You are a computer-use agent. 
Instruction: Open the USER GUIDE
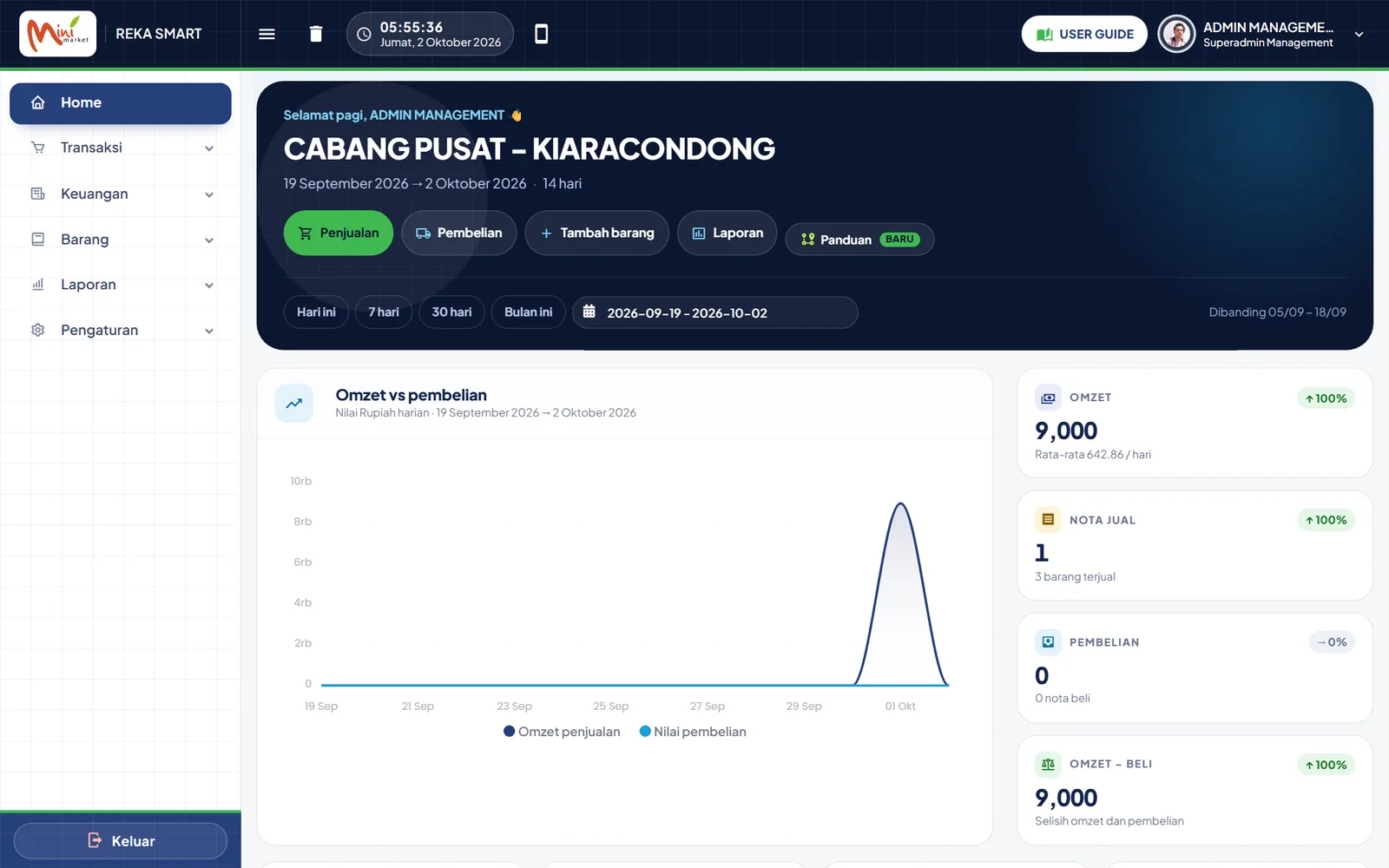click(x=1084, y=34)
